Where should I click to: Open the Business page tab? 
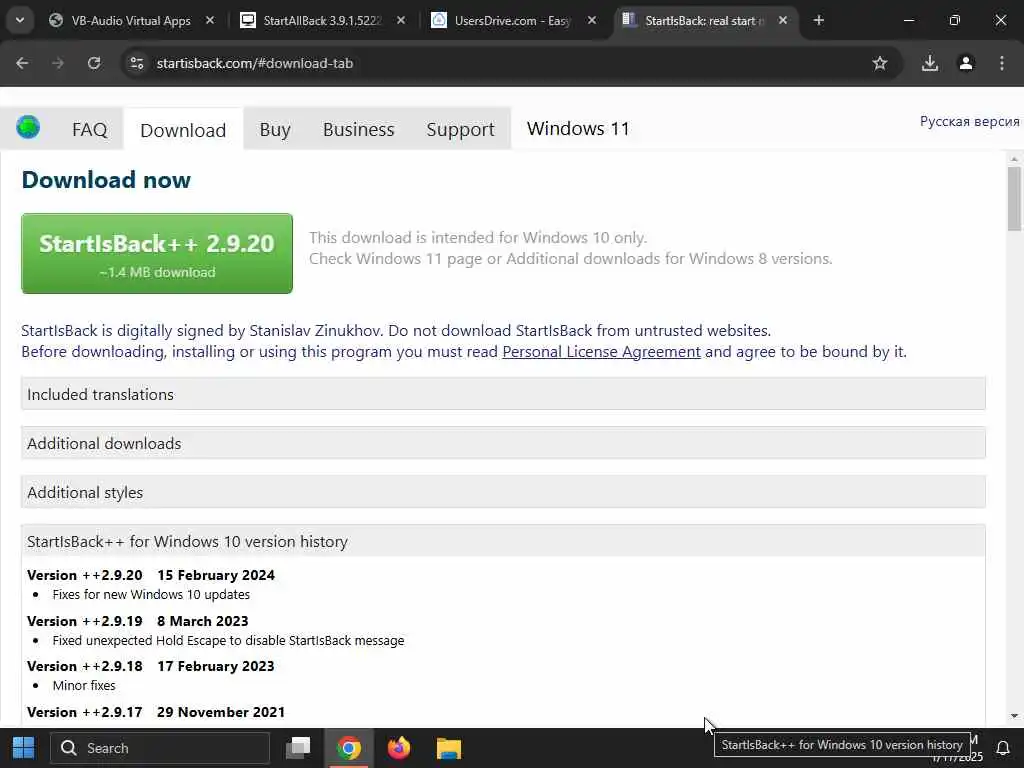pos(359,129)
